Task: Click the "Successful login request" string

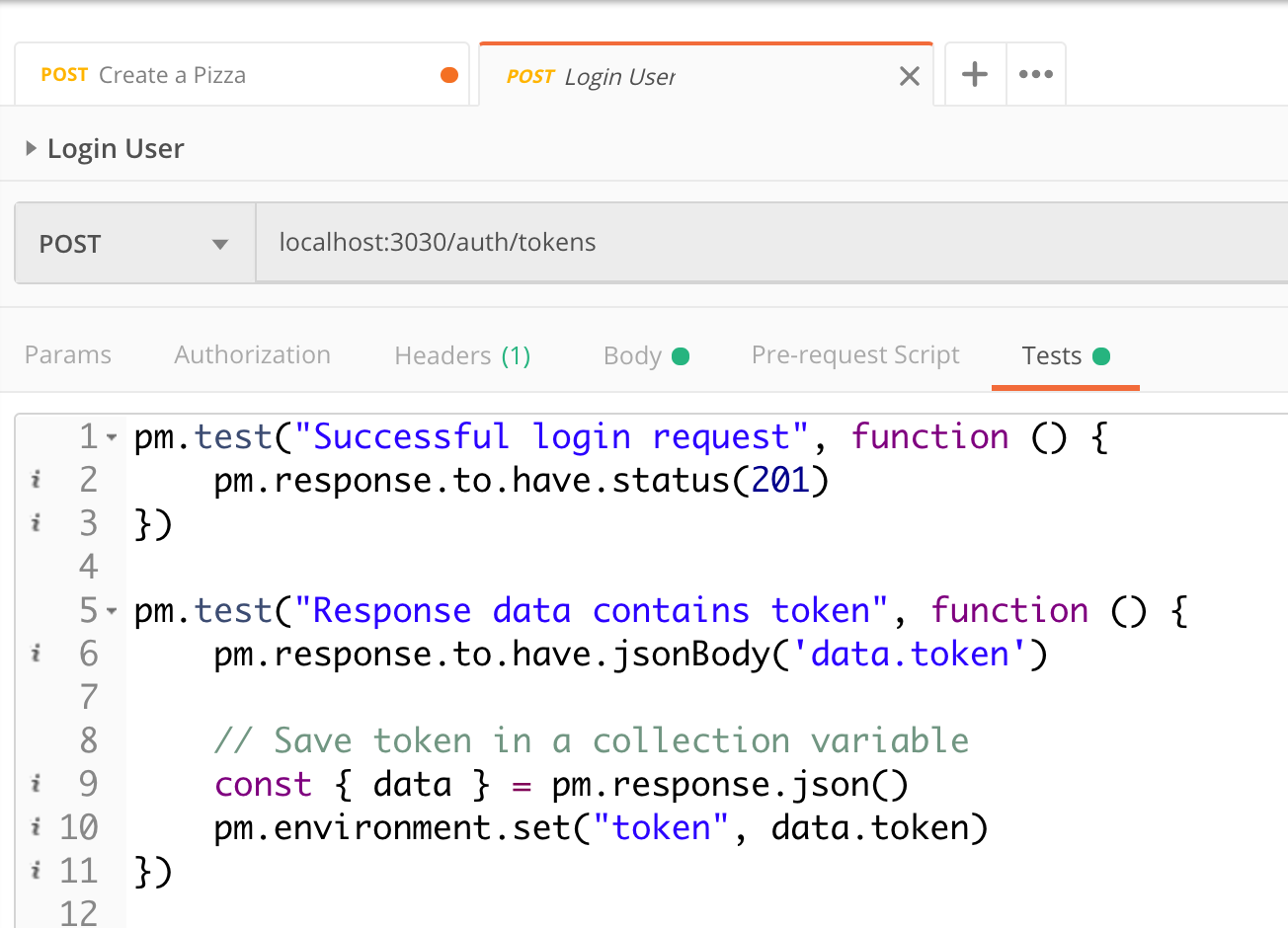Action: 551,436
